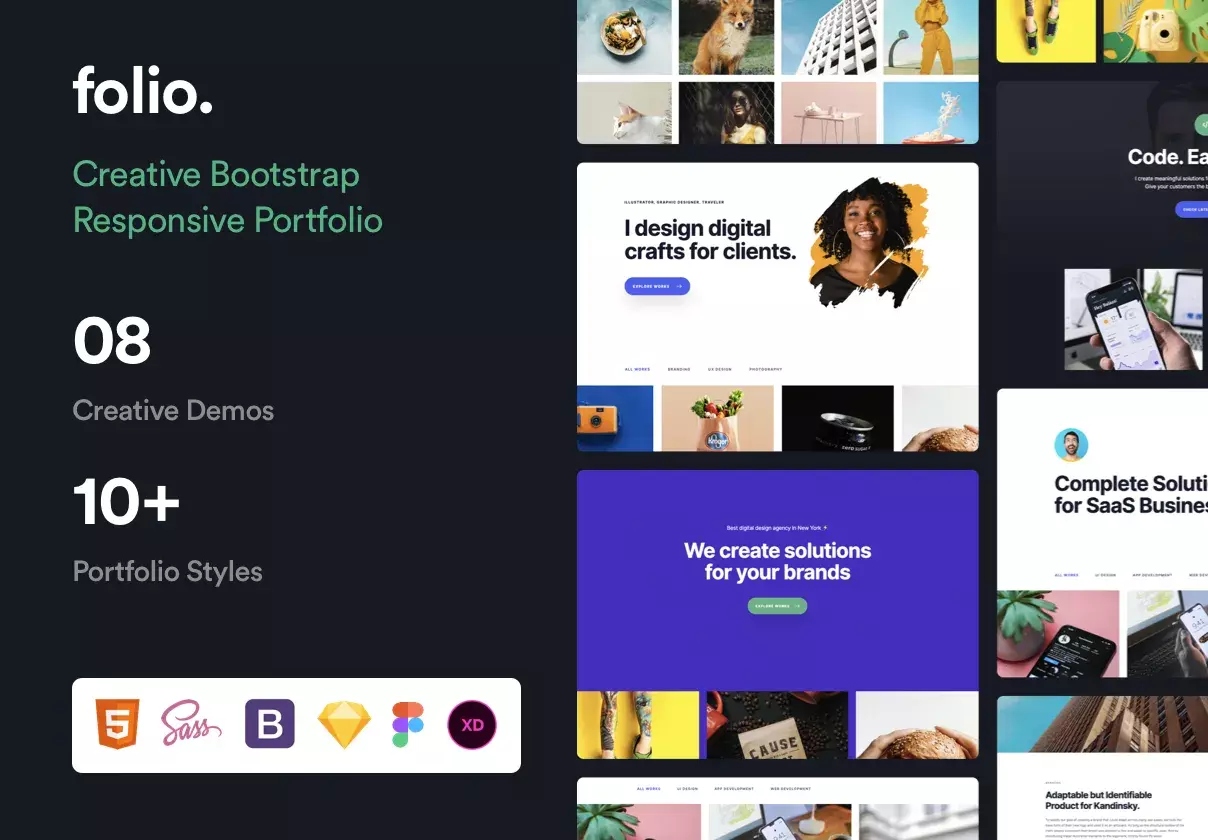1208x840 pixels.
Task: Select the grocery bag thumbnail
Action: click(x=717, y=418)
